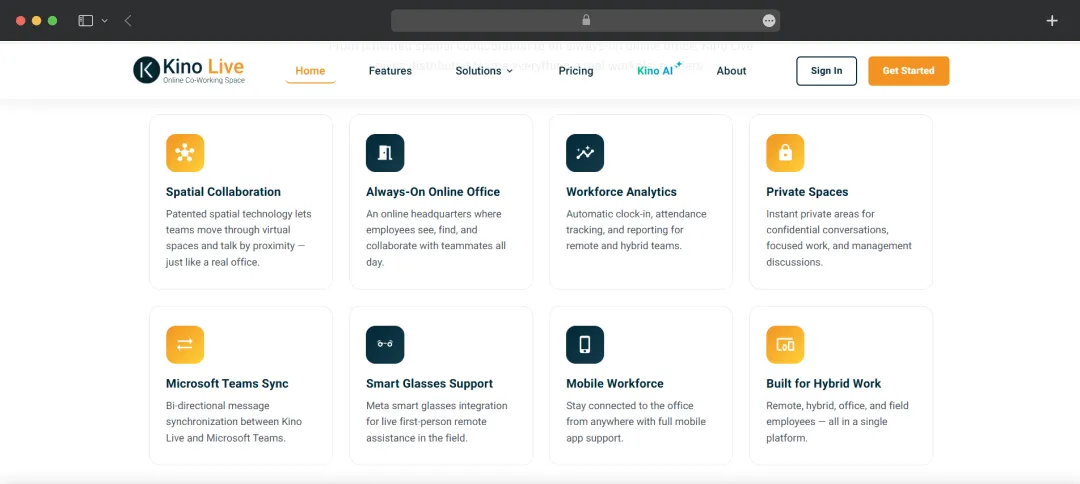The image size is (1080, 484).
Task: Click text 'Meta smart glasses integration' description
Action: pos(437,406)
